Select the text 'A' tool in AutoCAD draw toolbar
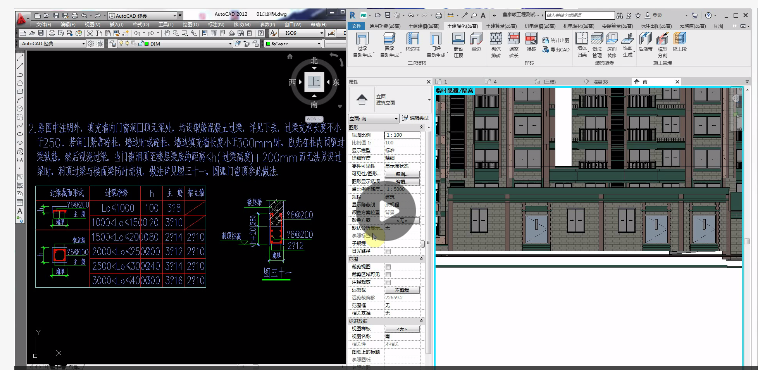758x370 pixels. point(21,211)
